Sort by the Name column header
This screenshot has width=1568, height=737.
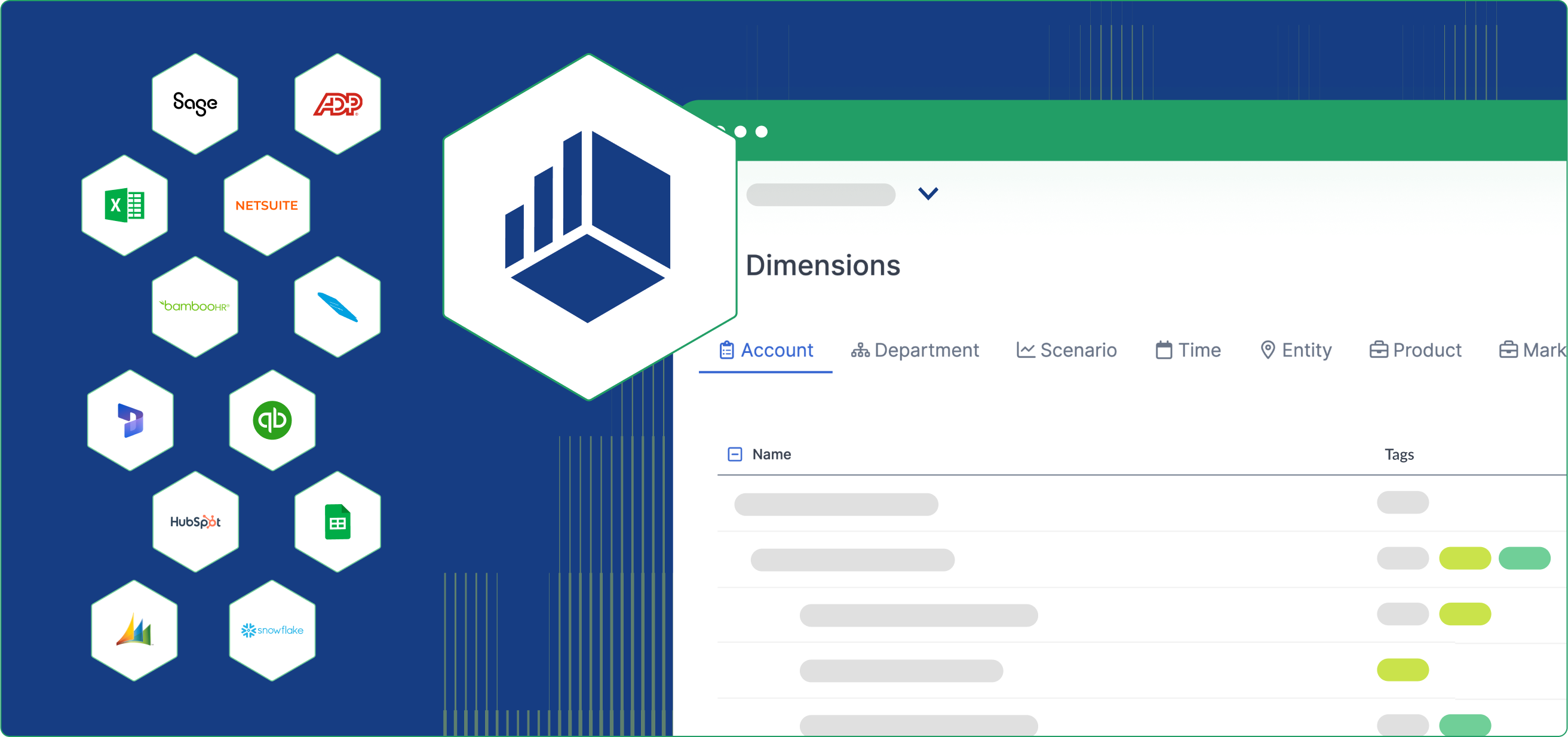771,454
